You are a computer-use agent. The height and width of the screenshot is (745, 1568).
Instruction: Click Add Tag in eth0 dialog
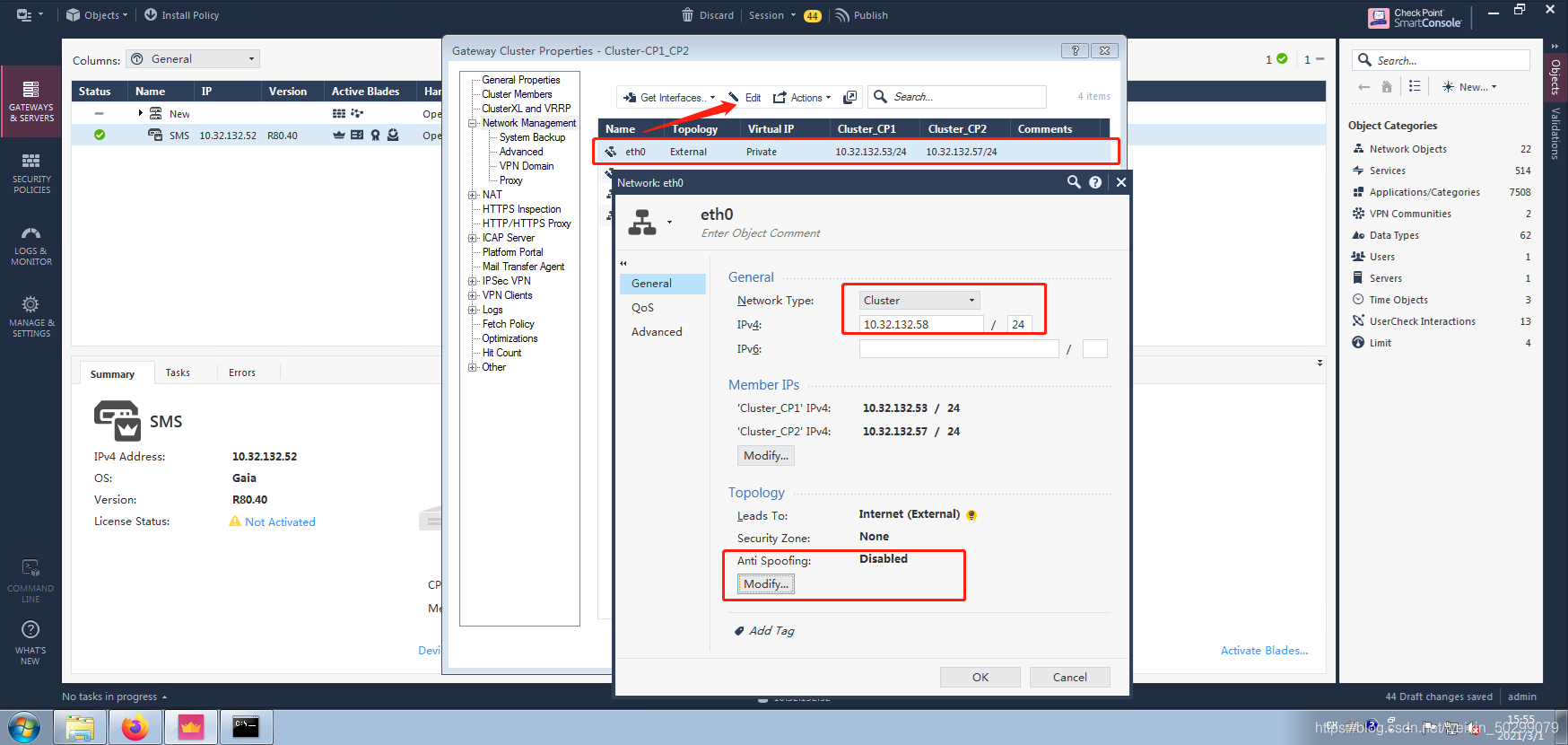(764, 631)
